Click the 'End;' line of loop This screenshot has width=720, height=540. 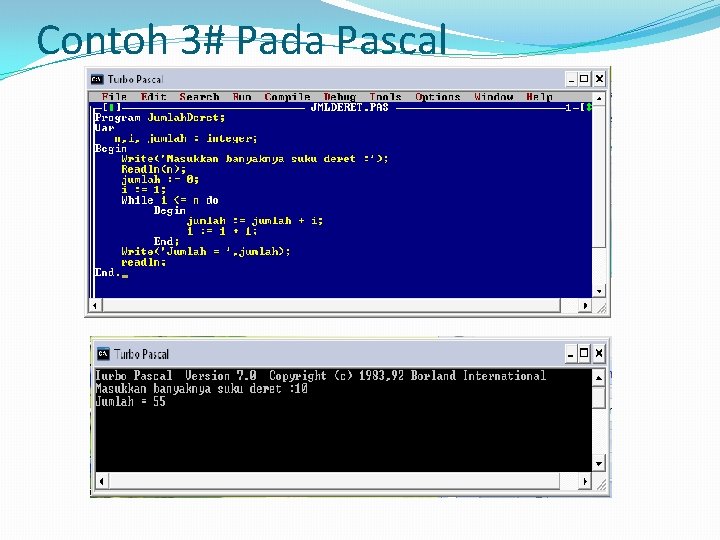pos(166,241)
